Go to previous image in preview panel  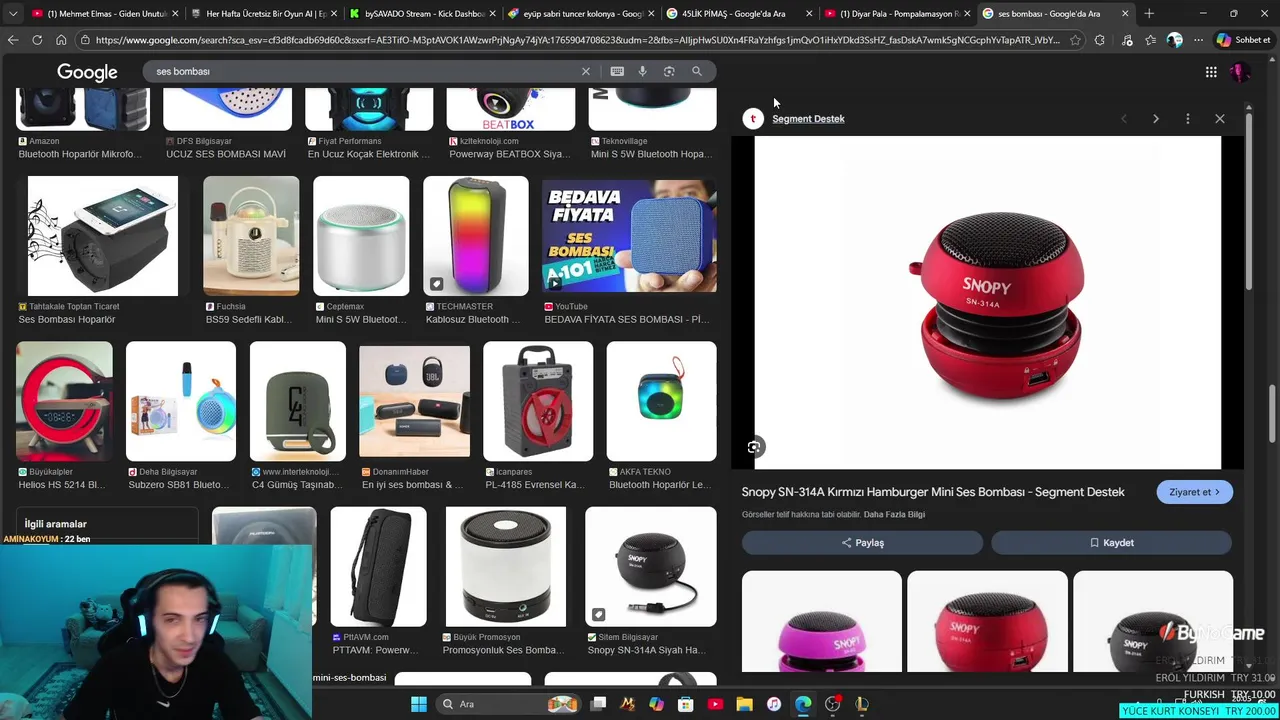(x=1124, y=119)
